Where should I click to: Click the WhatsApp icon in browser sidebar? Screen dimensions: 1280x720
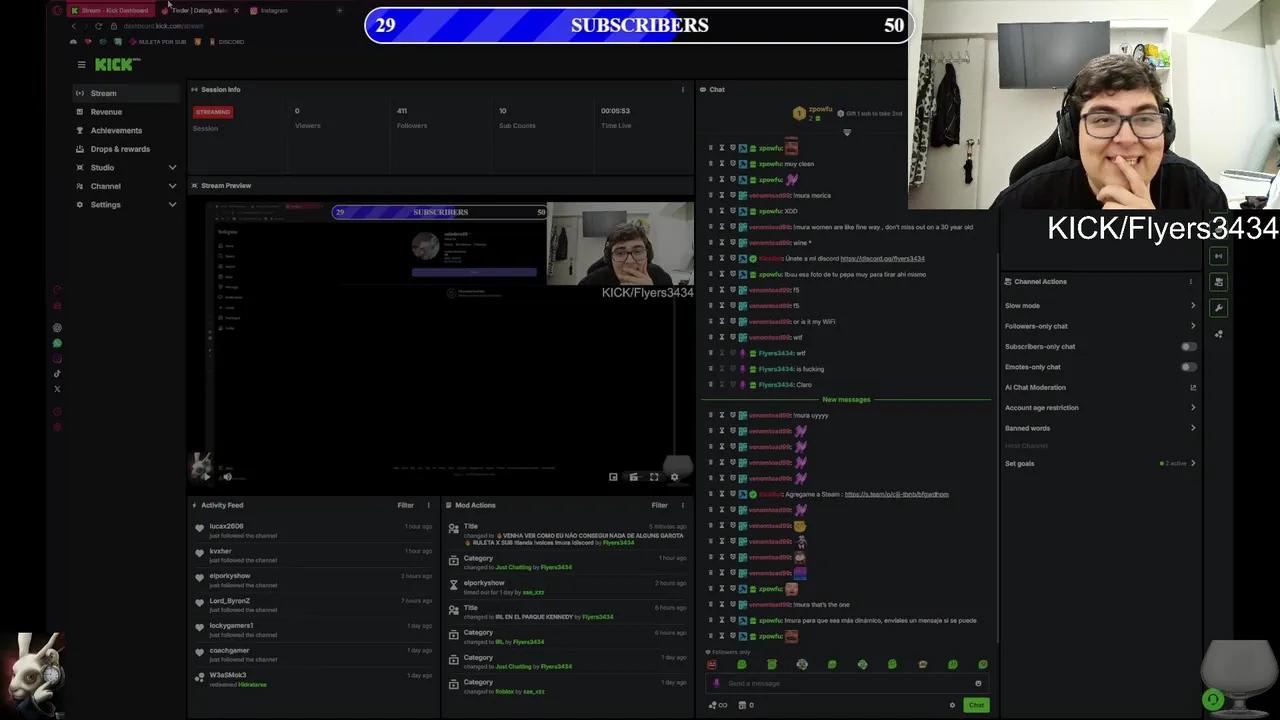57,343
